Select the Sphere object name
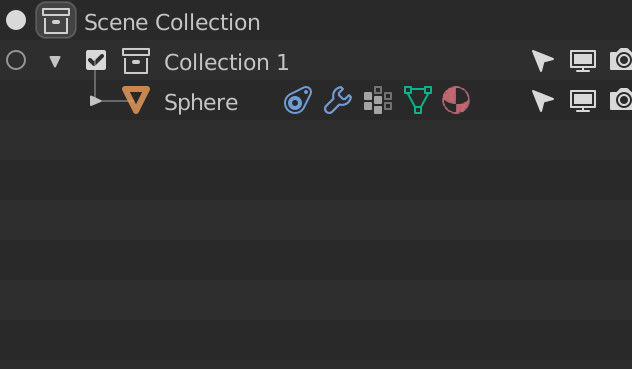 click(201, 102)
